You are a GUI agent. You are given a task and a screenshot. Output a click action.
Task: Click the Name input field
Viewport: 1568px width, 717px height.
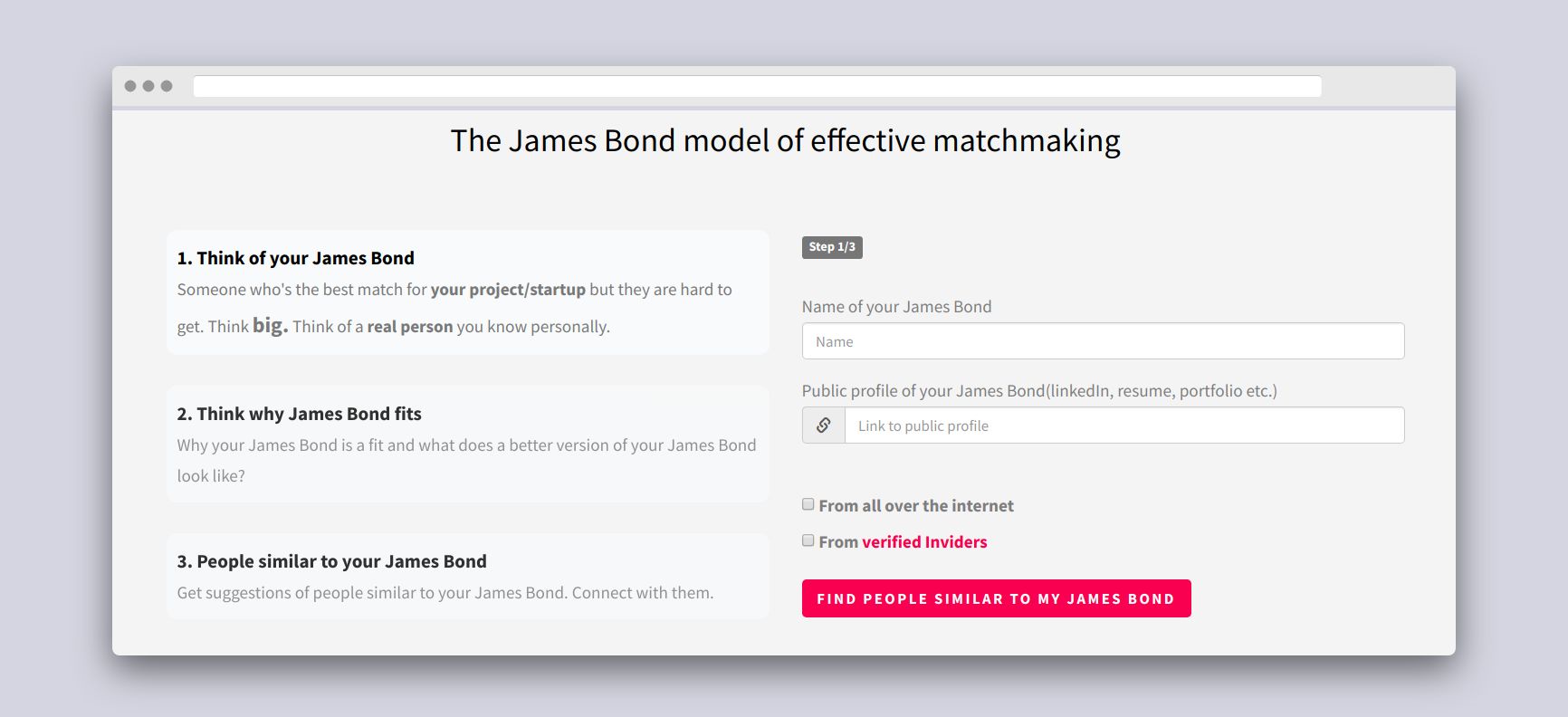coord(1103,341)
